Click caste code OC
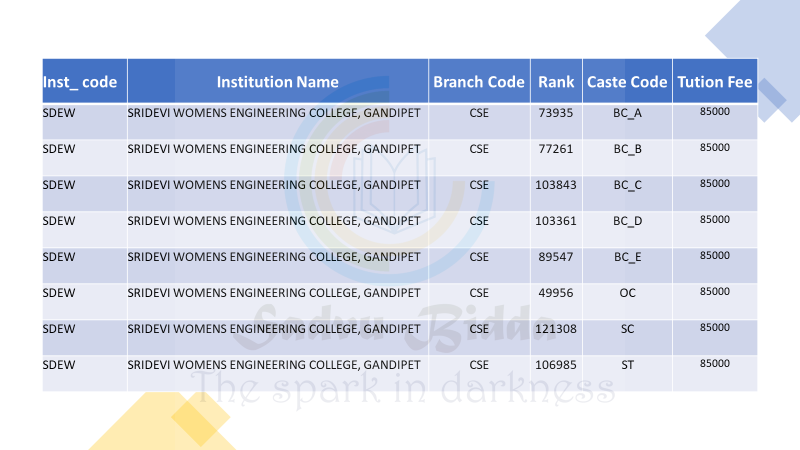The height and width of the screenshot is (450, 800). pos(628,293)
